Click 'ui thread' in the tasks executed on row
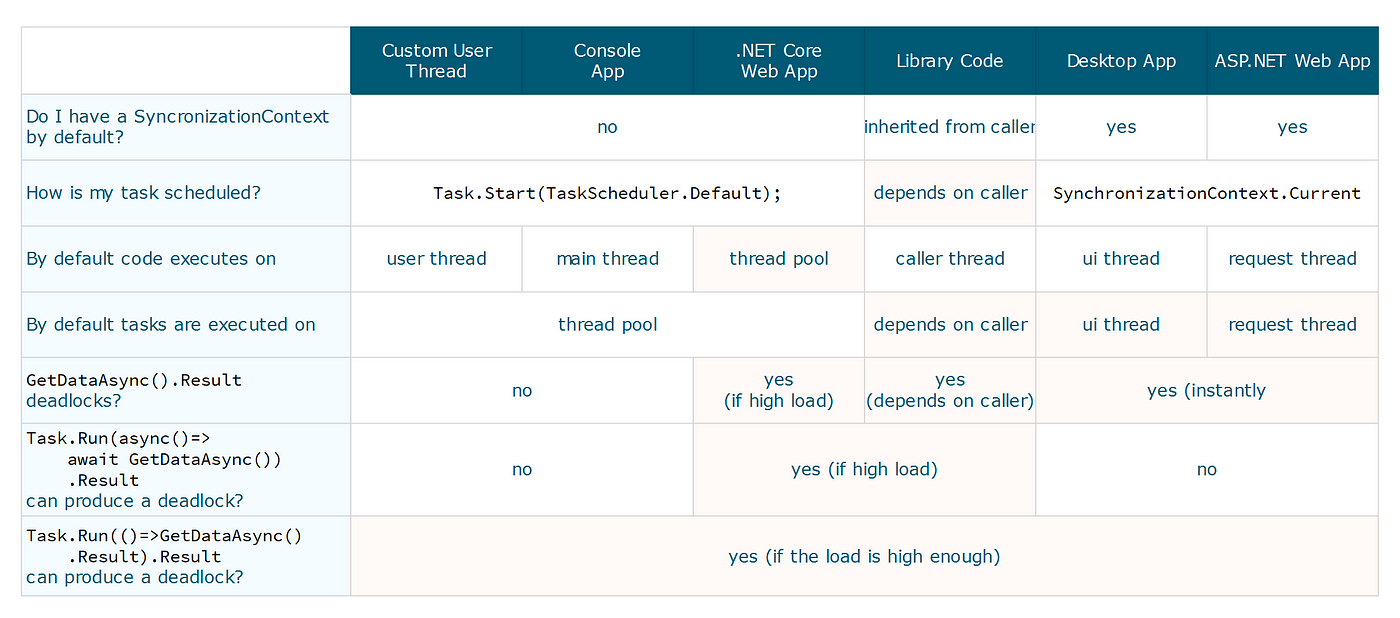This screenshot has width=1400, height=618. 1121,325
